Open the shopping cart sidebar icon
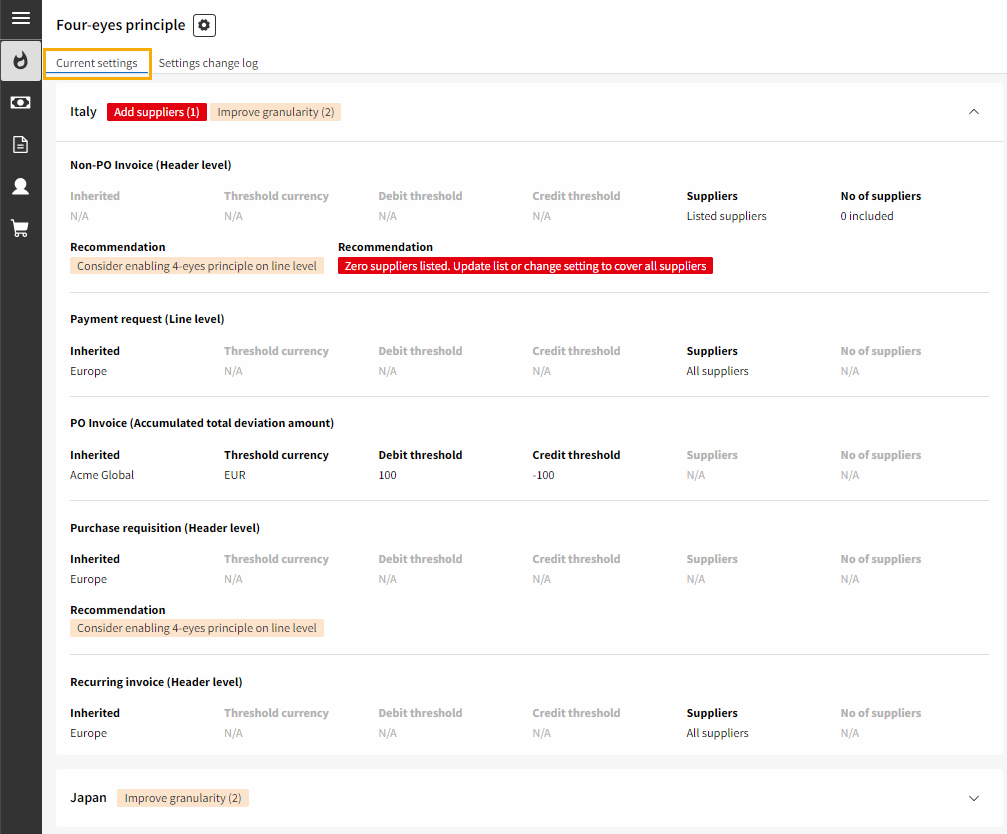The width and height of the screenshot is (1007, 834). click(20, 228)
